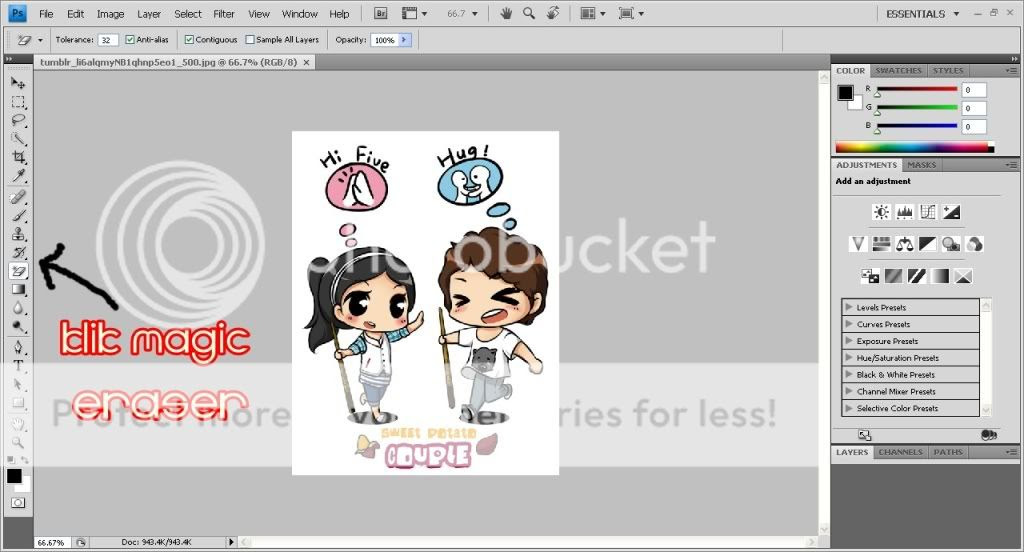Select the Pen tool
This screenshot has height=552, width=1024.
click(x=18, y=347)
